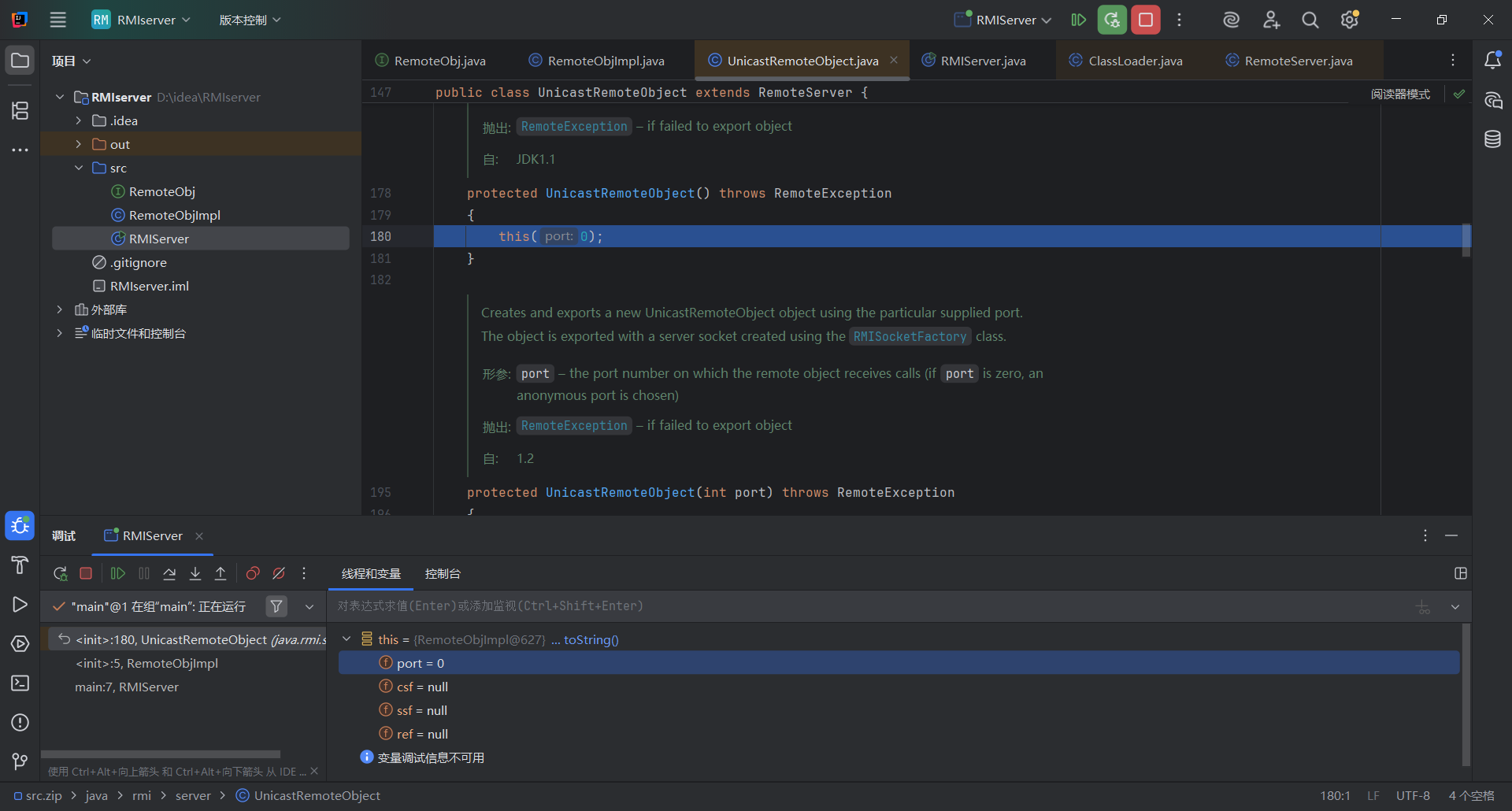
Task: Collapse the src folder
Action: click(78, 168)
